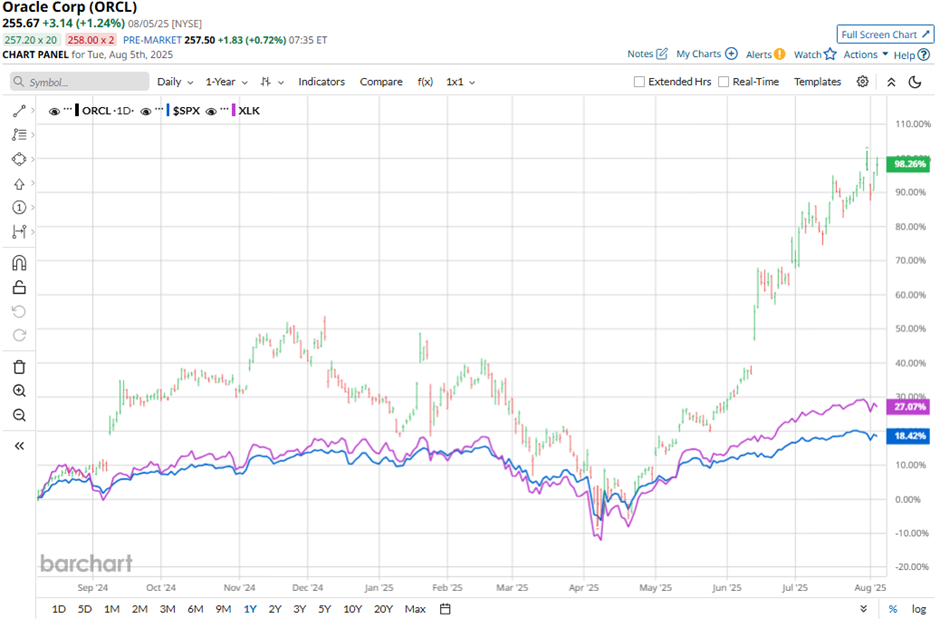Zoom out of the chart
The image size is (940, 619).
point(19,415)
